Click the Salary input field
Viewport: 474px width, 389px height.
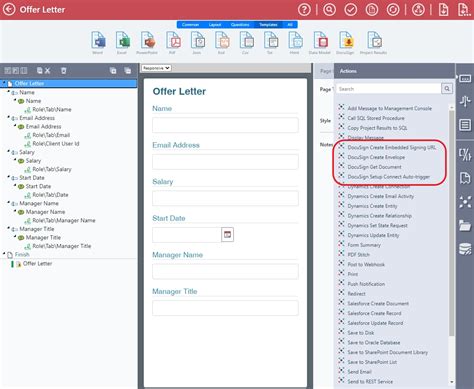(225, 198)
